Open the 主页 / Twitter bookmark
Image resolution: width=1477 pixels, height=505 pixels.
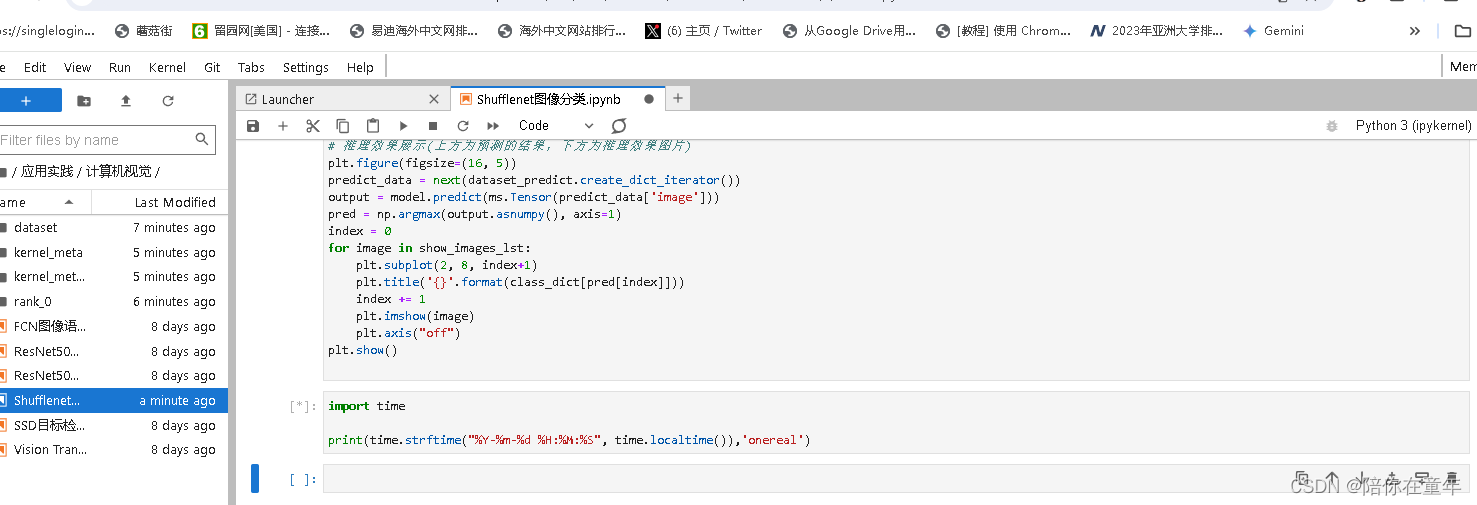pos(704,31)
